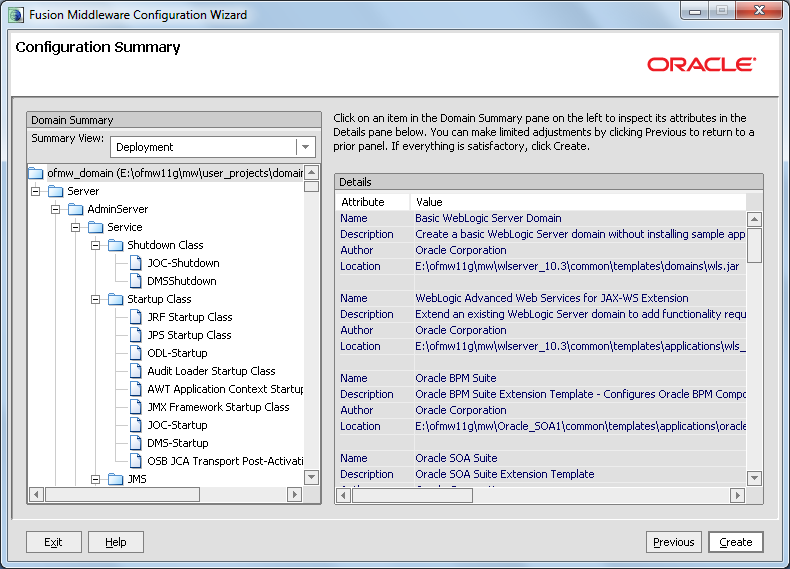Click the Oracle BPM Suite name value
The height and width of the screenshot is (569, 790).
(456, 378)
